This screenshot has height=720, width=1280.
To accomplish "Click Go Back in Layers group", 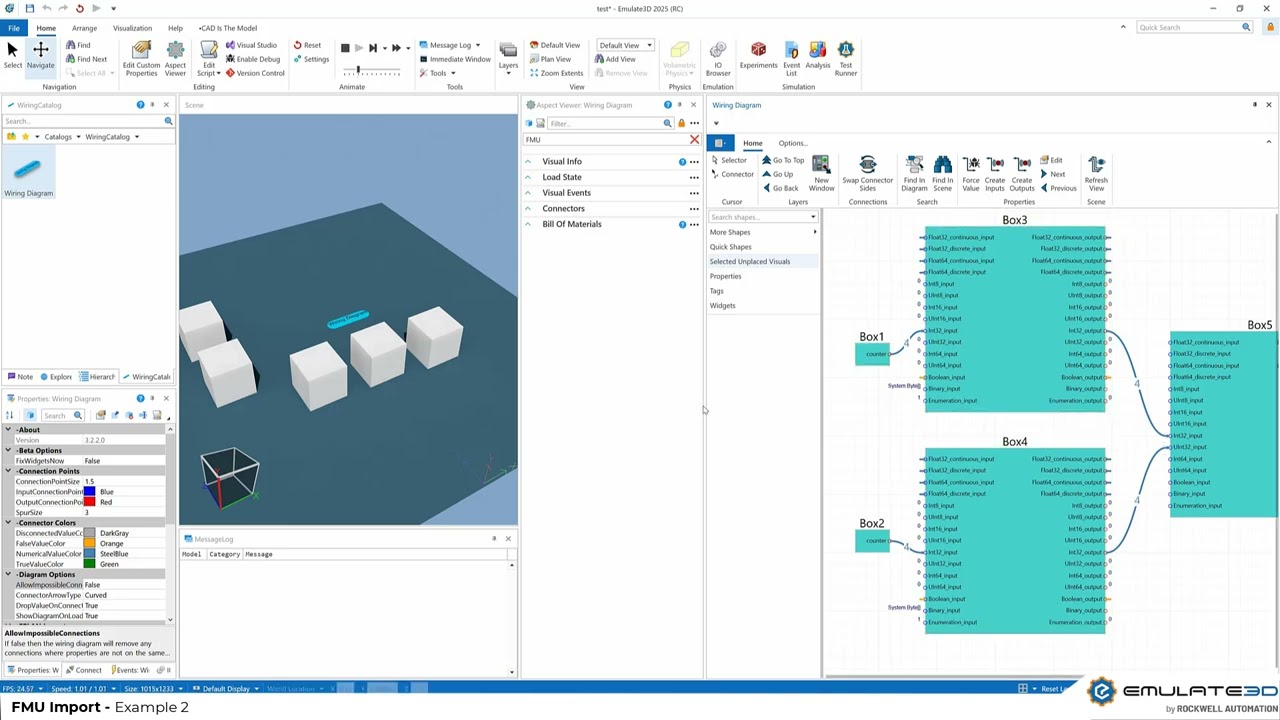I will pos(780,188).
